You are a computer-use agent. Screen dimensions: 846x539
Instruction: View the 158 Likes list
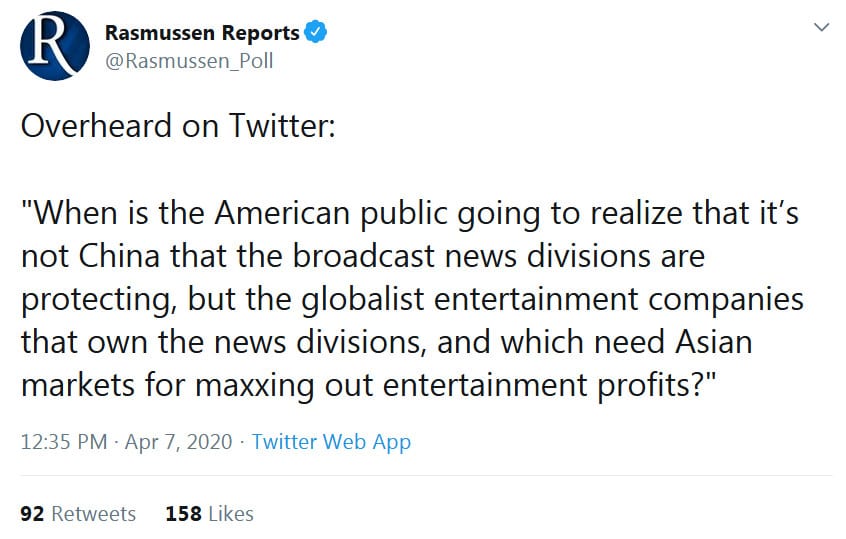(209, 514)
